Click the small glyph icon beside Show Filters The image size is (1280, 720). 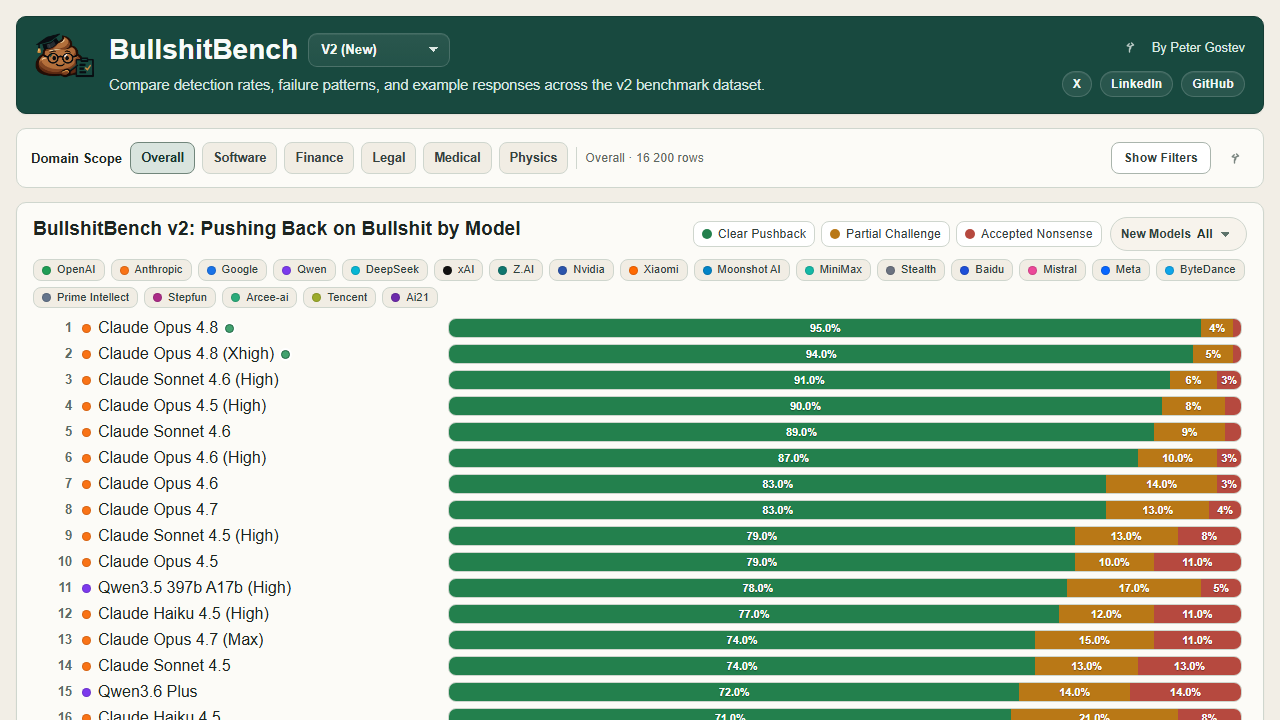tap(1235, 158)
